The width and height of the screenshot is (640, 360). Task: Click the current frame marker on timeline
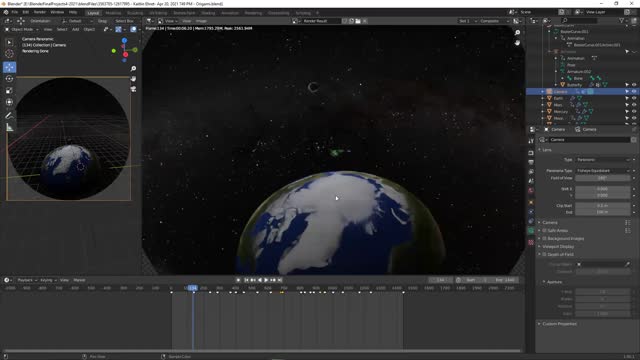click(193, 288)
